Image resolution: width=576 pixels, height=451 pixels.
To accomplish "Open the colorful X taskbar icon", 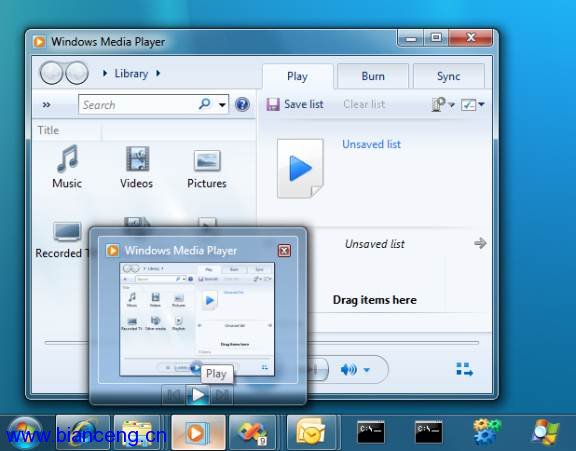I will click(x=253, y=433).
